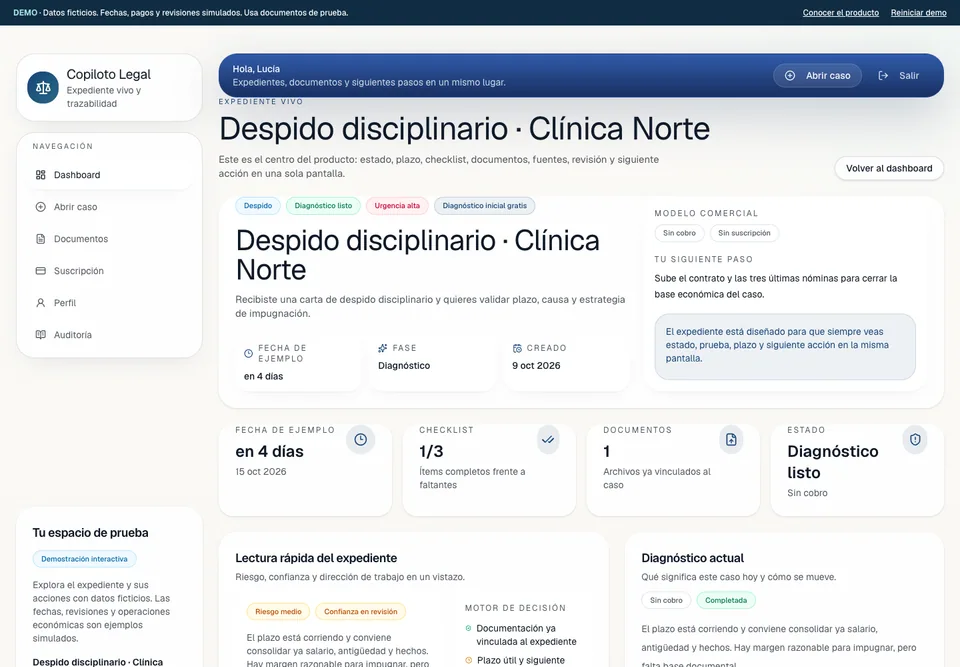Click the Archivos ya vinculados al caso text
Image resolution: width=960 pixels, height=667 pixels.
(x=657, y=478)
